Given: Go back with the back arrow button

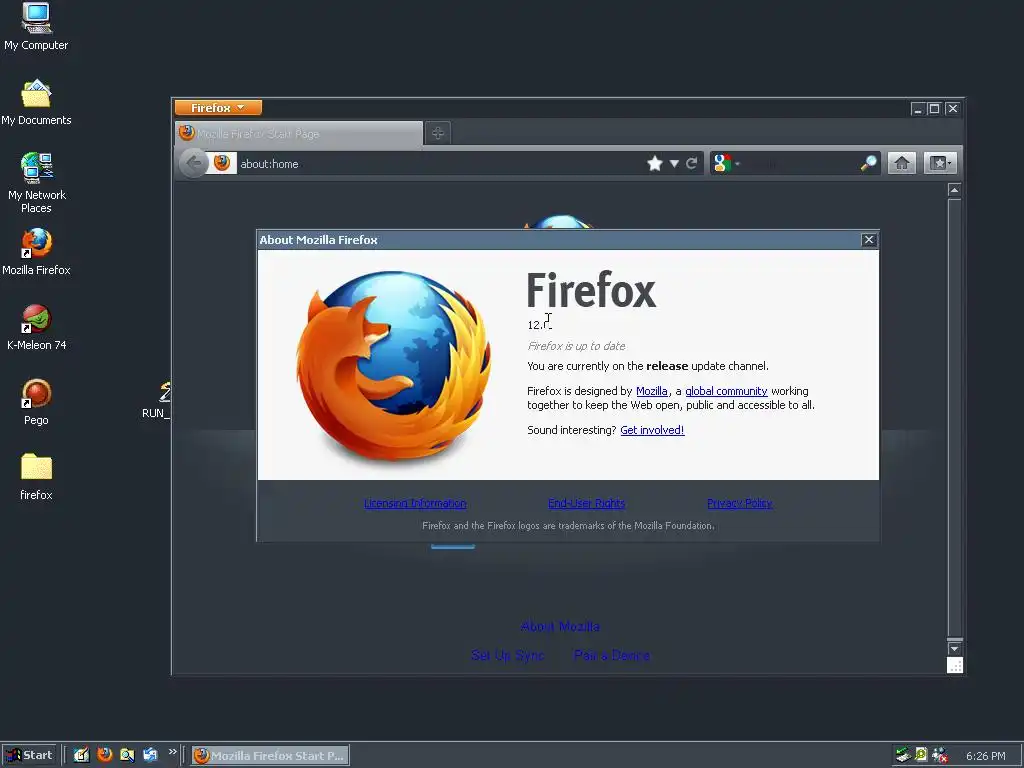Looking at the screenshot, I should [193, 163].
